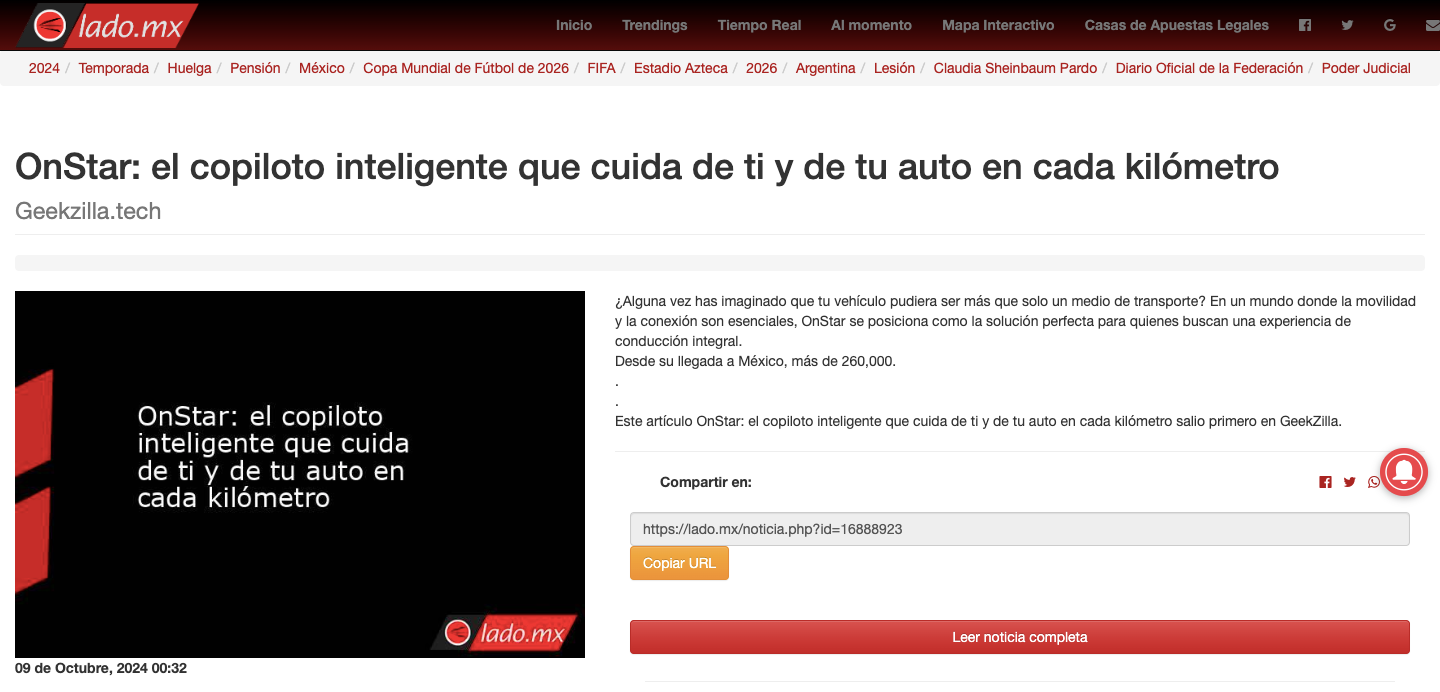Open Tiempo Real menu item
The height and width of the screenshot is (692, 1440).
tap(759, 25)
